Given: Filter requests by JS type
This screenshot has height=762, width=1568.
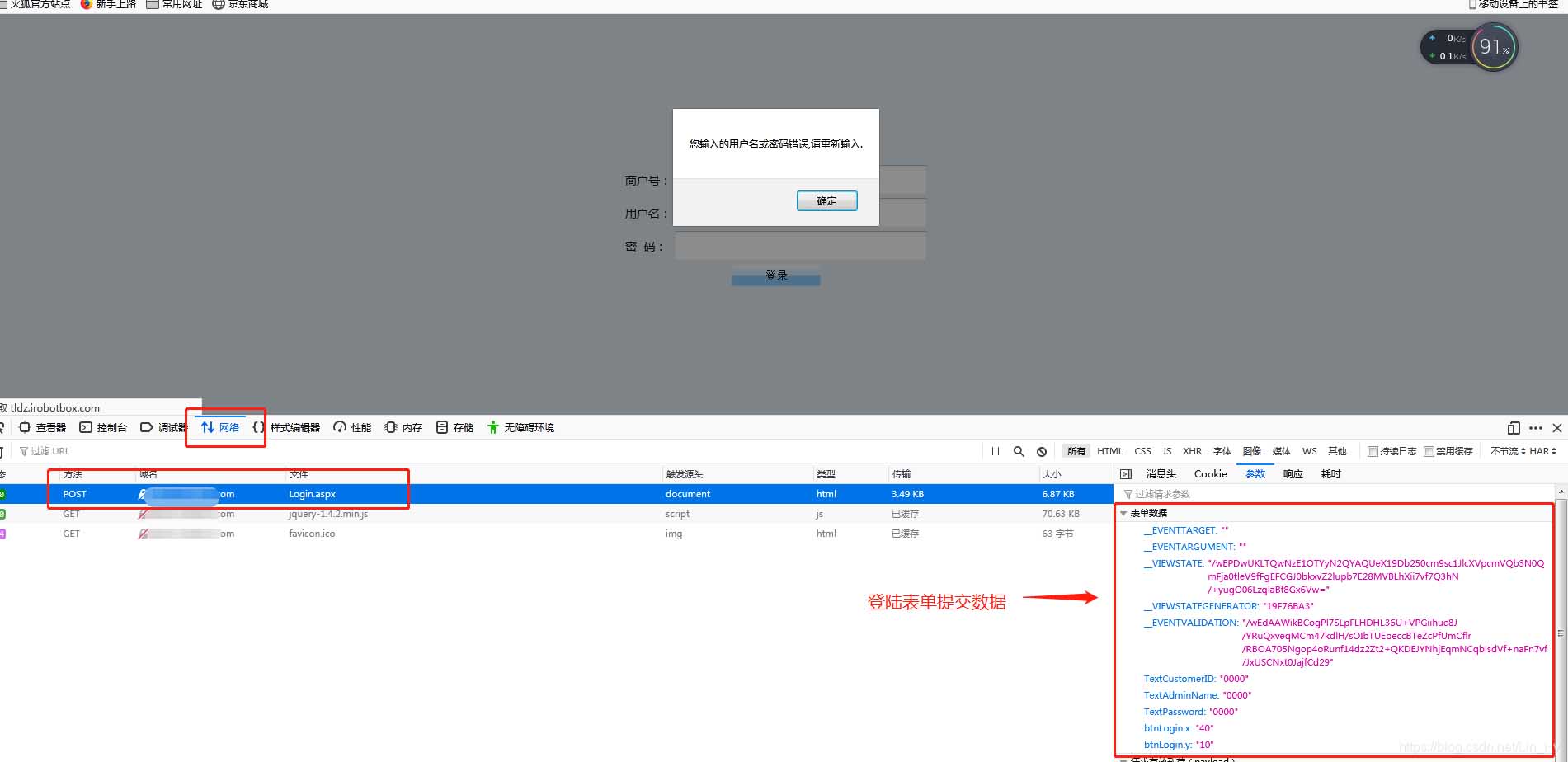Looking at the screenshot, I should [x=1166, y=451].
